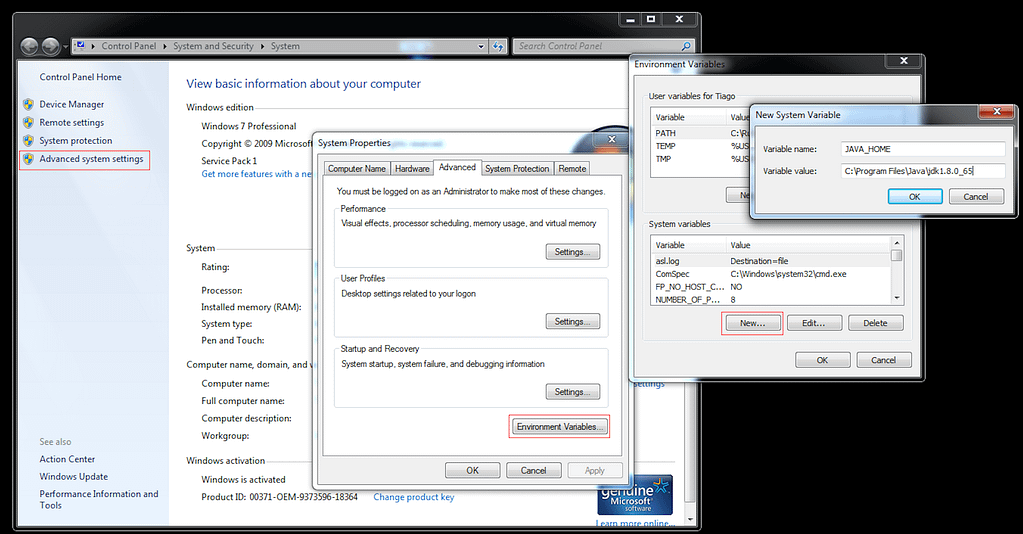Screen dimensions: 1023x534
Task: Click the search magnifier icon in Control Panel
Action: click(686, 46)
